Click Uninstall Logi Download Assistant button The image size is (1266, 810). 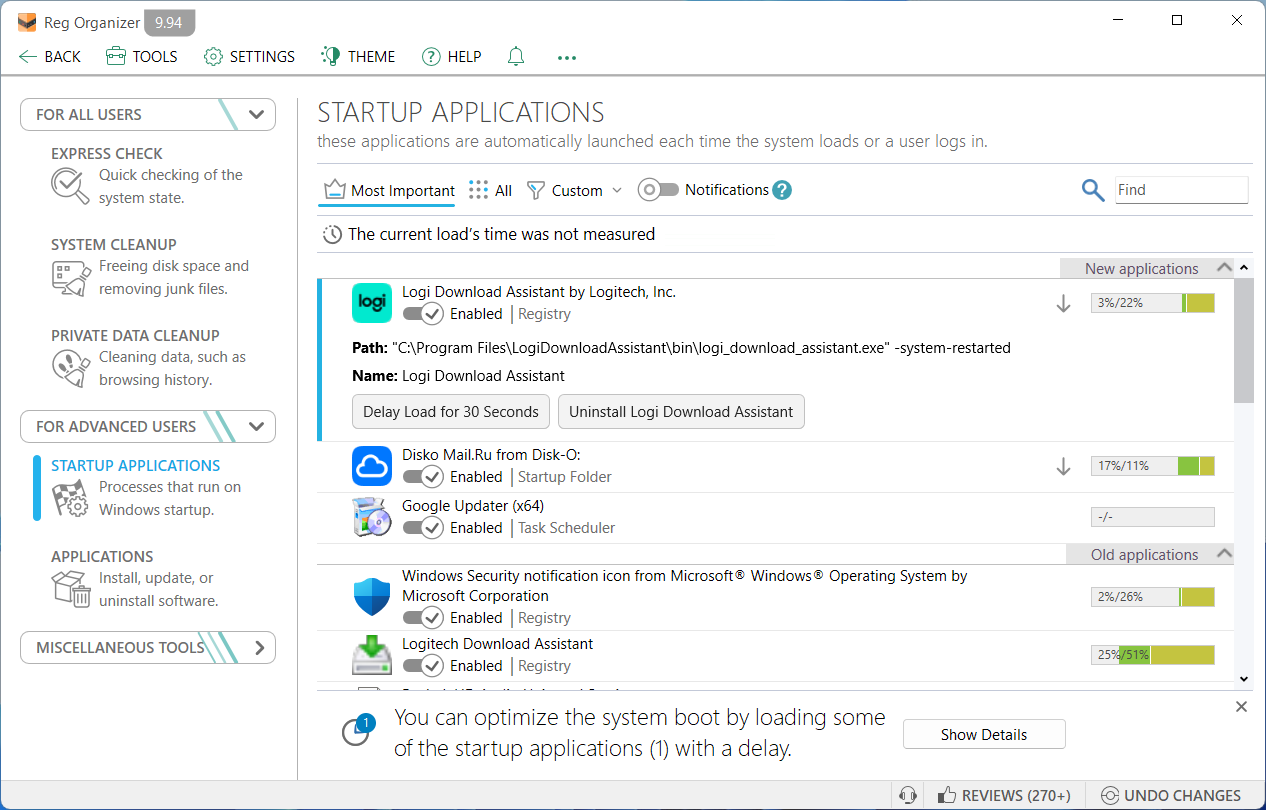click(681, 411)
